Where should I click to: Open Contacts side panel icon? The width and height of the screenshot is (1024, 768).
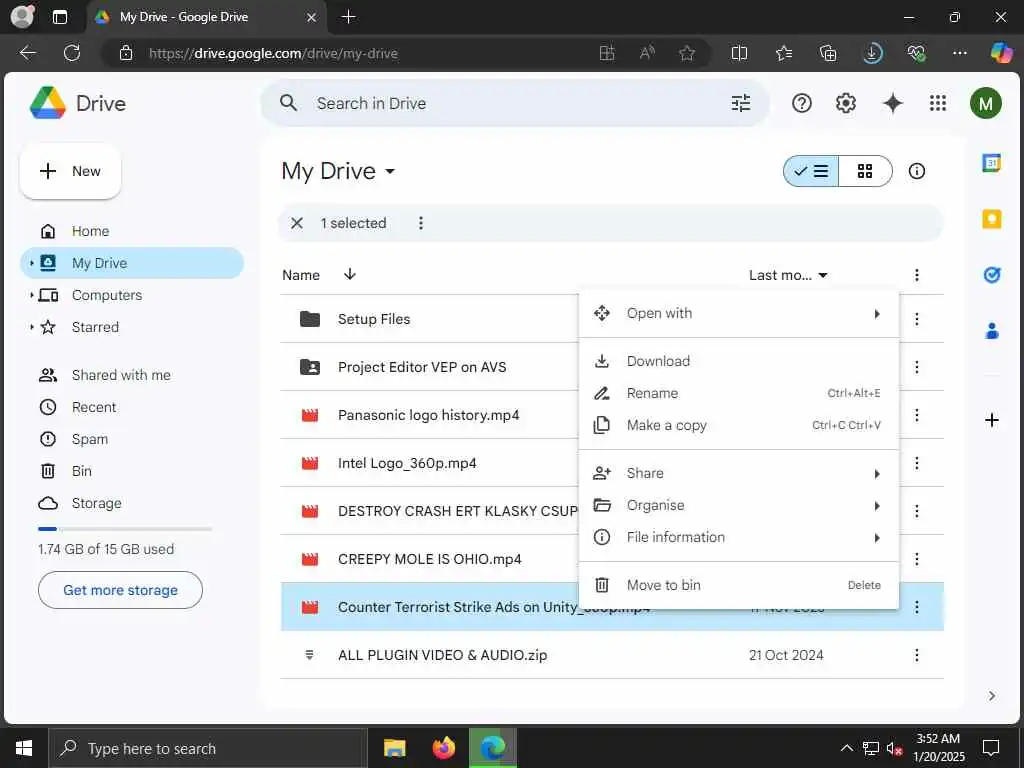tap(991, 331)
